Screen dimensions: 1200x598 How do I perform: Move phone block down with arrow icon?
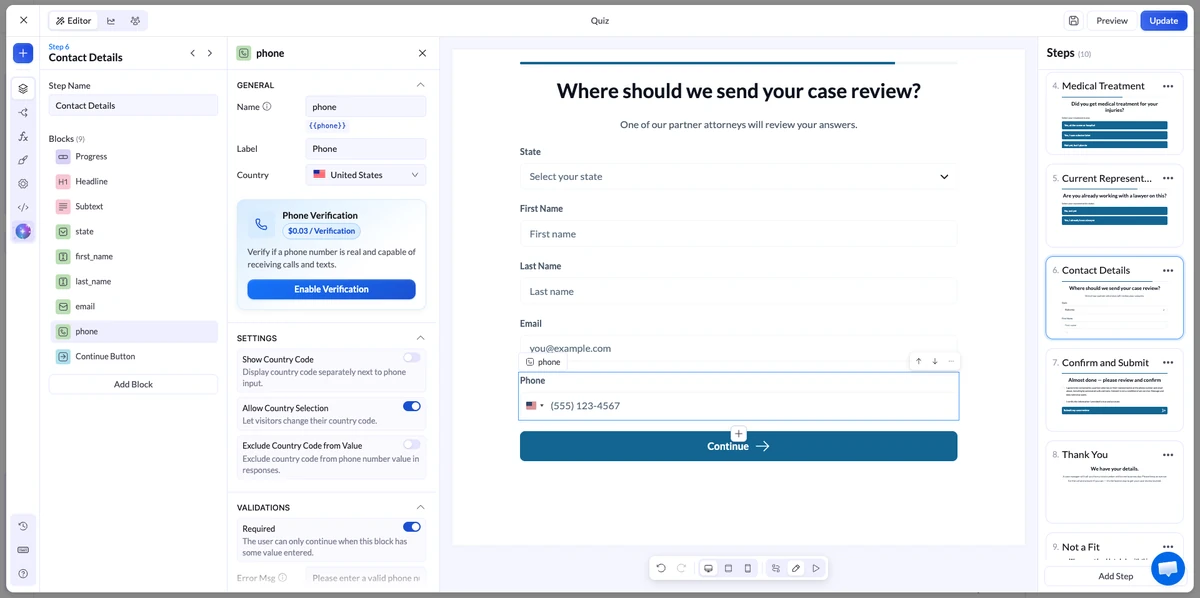coord(935,361)
